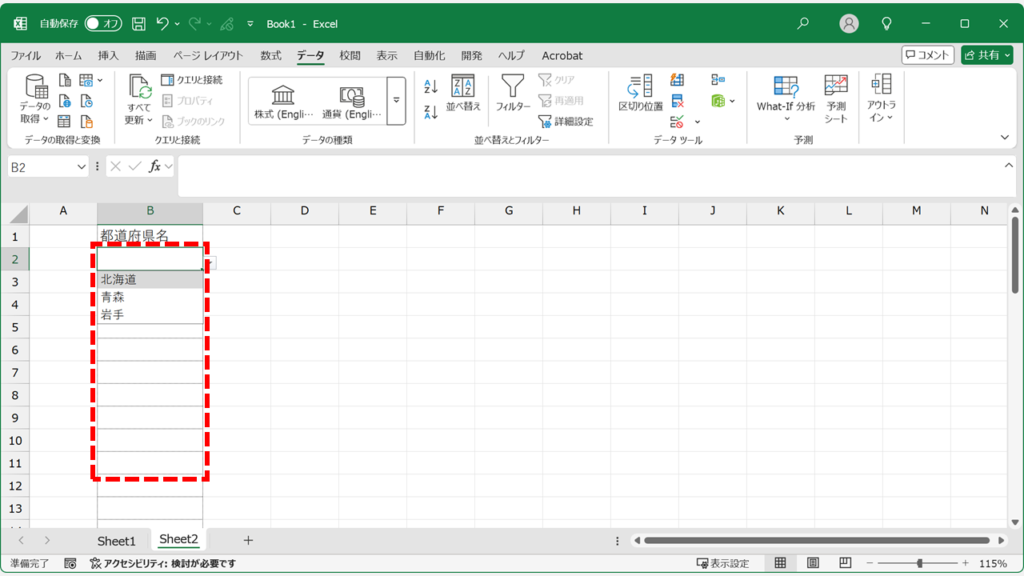Viewport: 1024px width, 576px height.
Task: Collapse the ribbon chevron
Action: (1004, 137)
